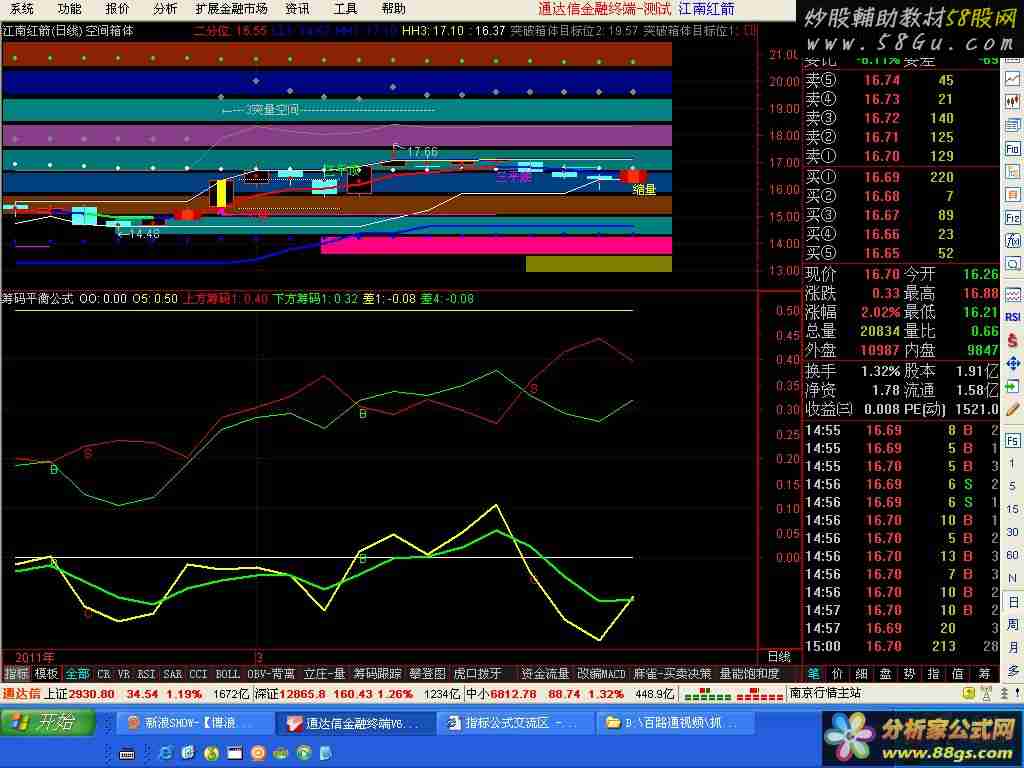The height and width of the screenshot is (768, 1024).
Task: Click the f(x) formula icon in sidebar
Action: tap(1013, 241)
